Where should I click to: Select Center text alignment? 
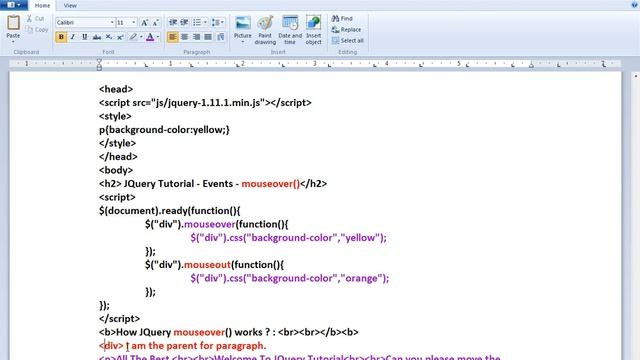point(184,37)
